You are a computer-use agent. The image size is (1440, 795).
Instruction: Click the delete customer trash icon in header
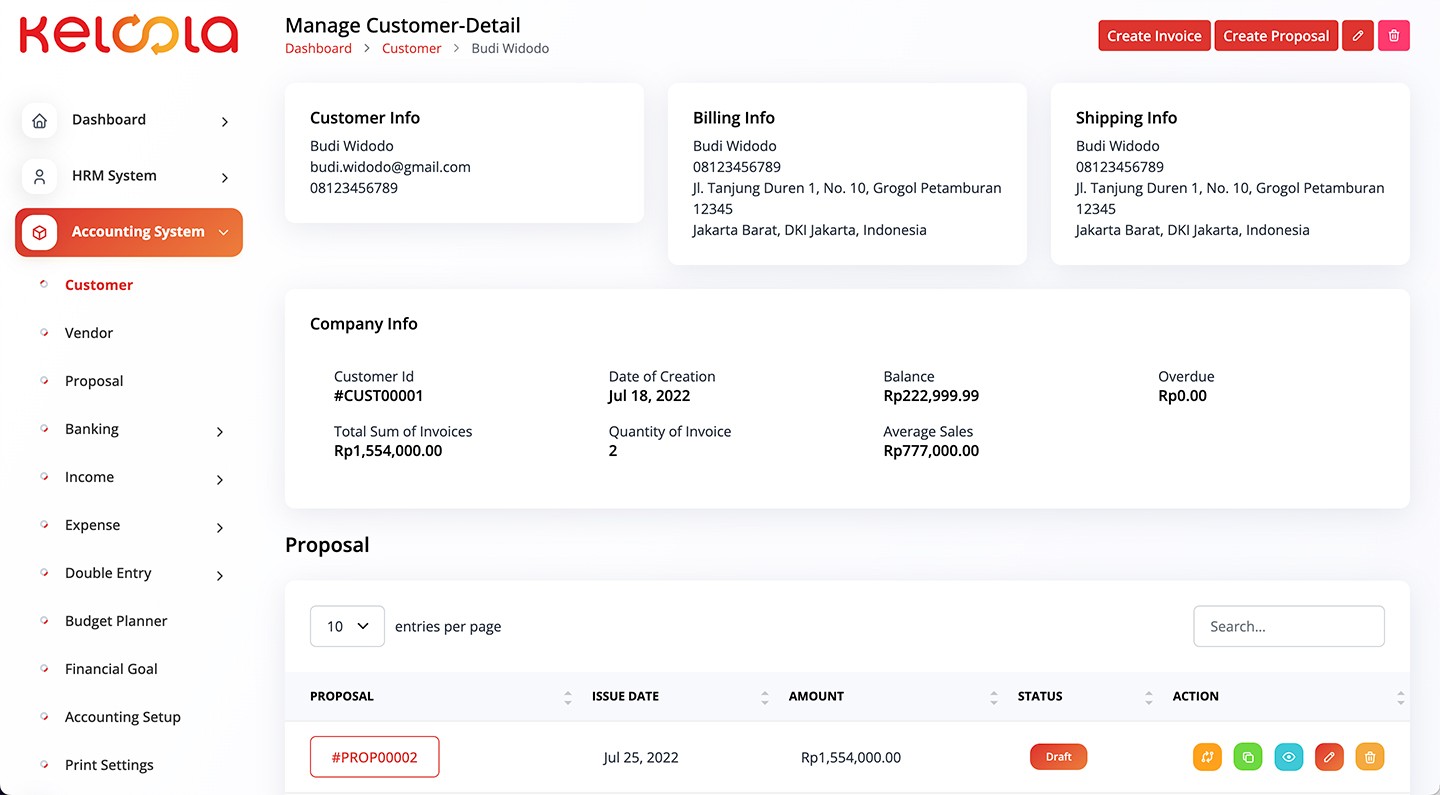tap(1393, 36)
